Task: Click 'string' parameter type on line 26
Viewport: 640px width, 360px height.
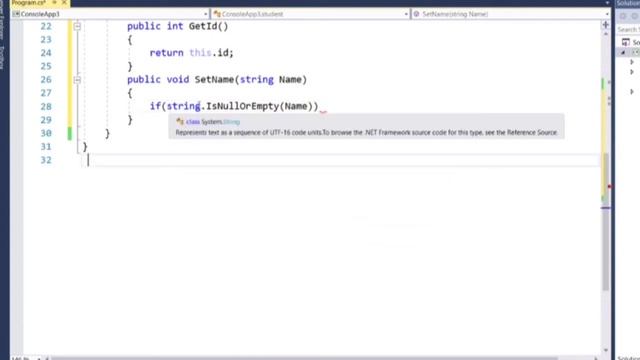Action: (257, 80)
